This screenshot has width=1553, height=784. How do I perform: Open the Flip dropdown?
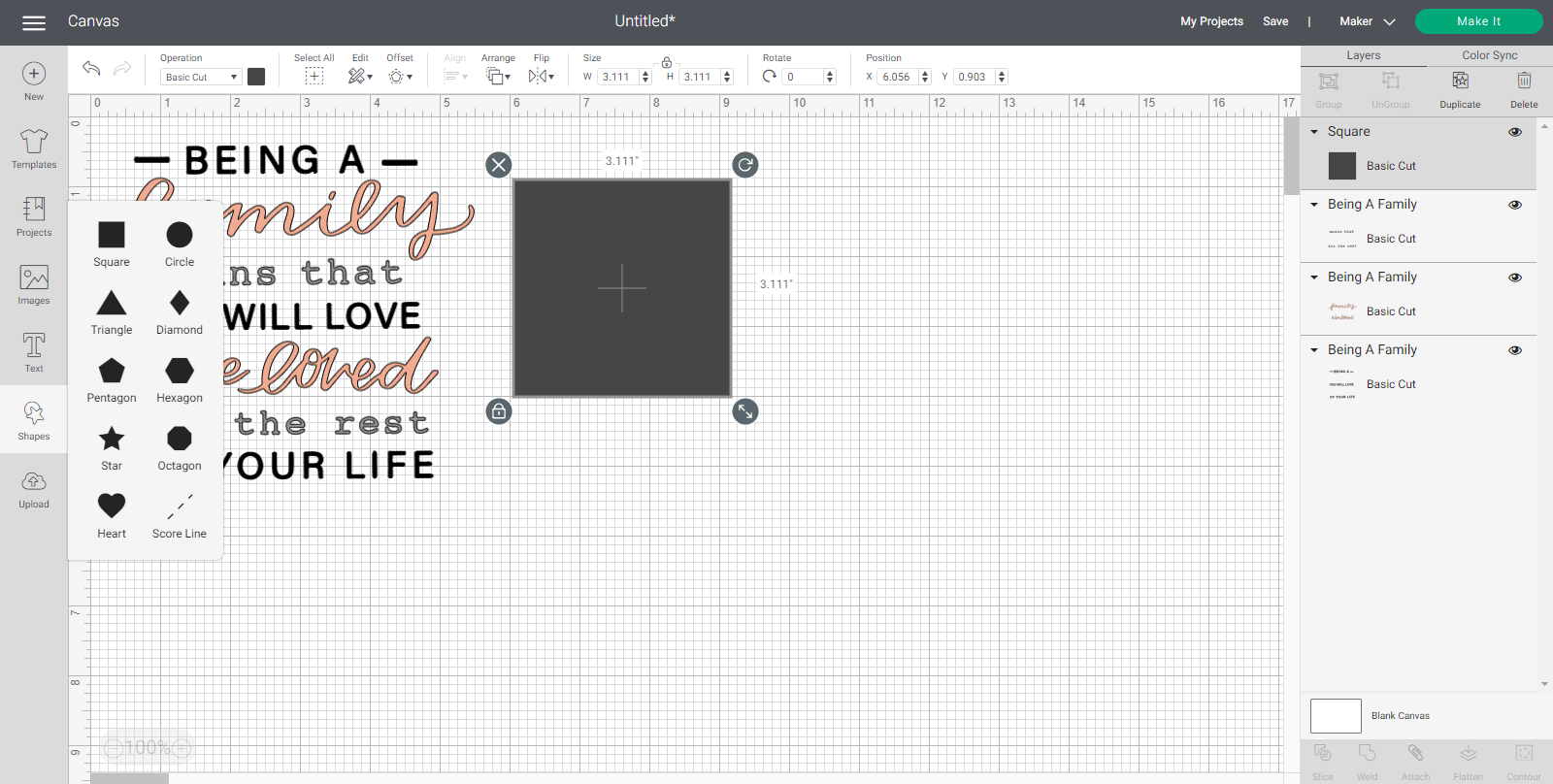pos(542,76)
